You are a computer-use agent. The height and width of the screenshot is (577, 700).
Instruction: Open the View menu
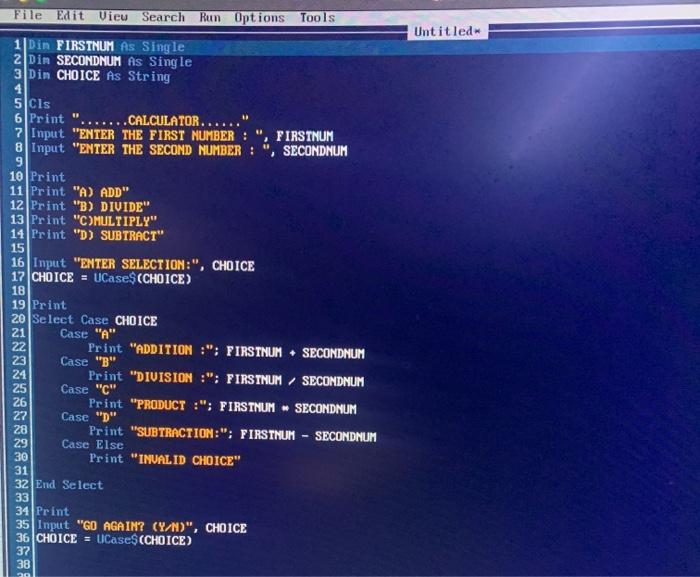click(x=113, y=17)
